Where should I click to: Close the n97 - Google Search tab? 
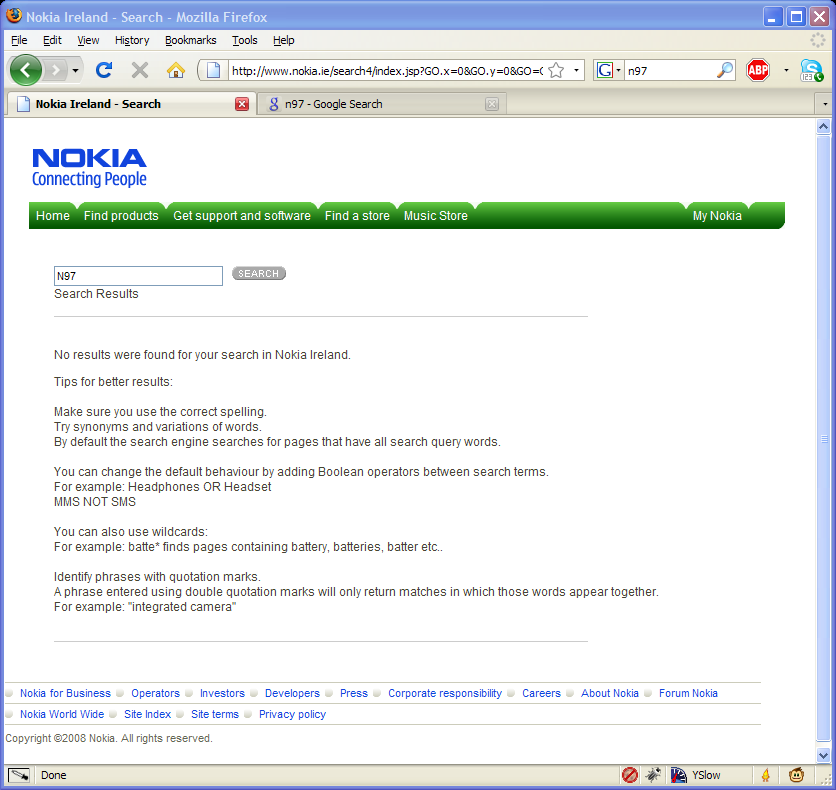[492, 104]
